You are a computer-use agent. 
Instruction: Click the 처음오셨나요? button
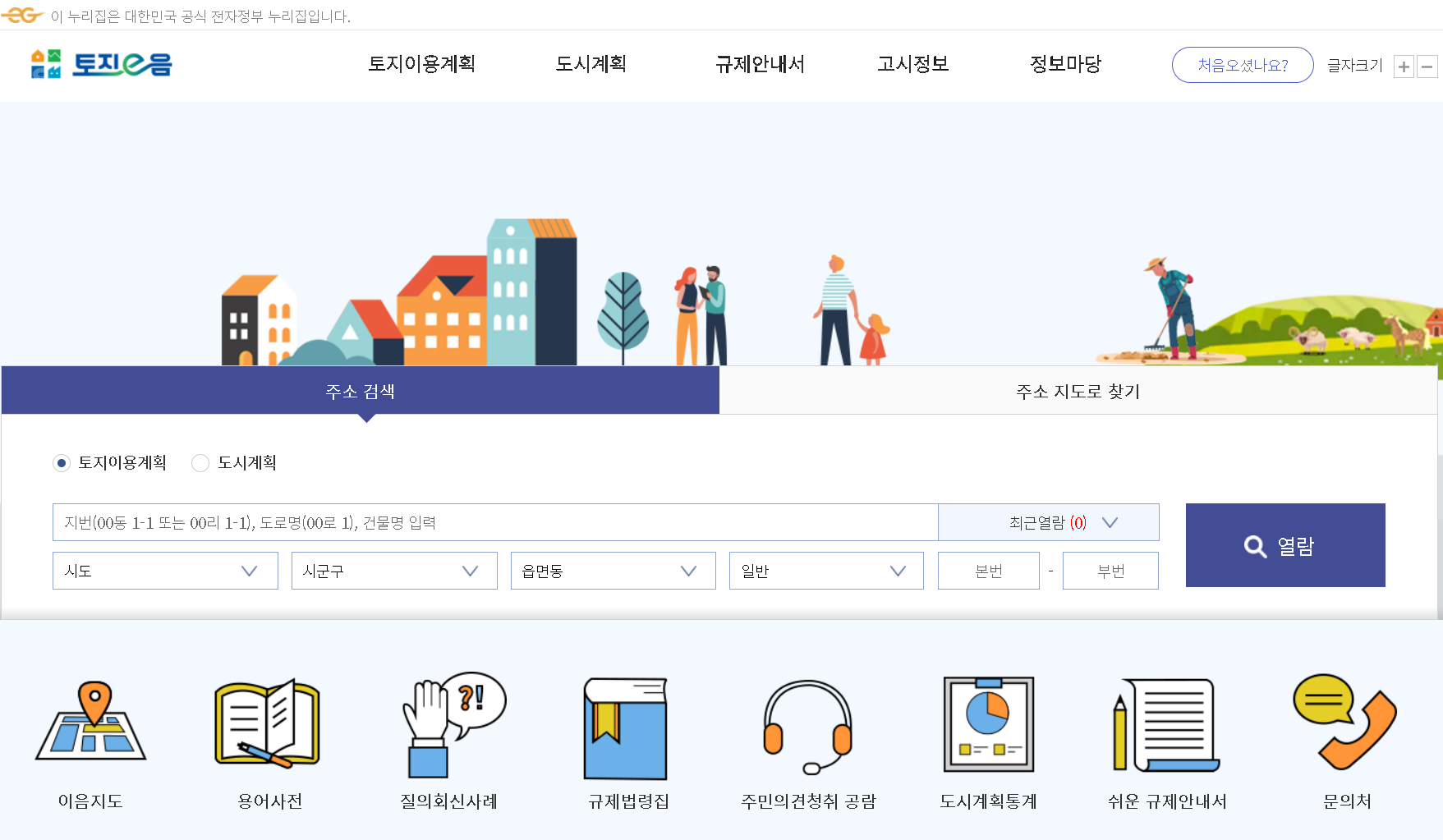(1242, 65)
